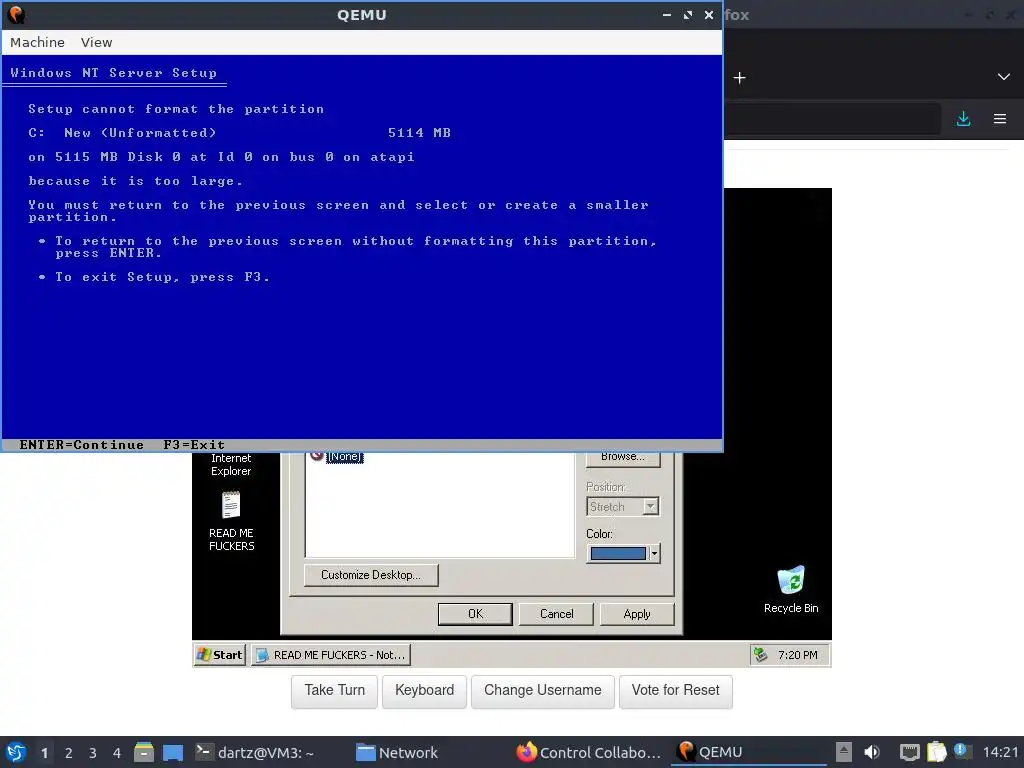Viewport: 1024px width, 768px height.
Task: Click the ENTER=Continue status text
Action: click(x=81, y=445)
